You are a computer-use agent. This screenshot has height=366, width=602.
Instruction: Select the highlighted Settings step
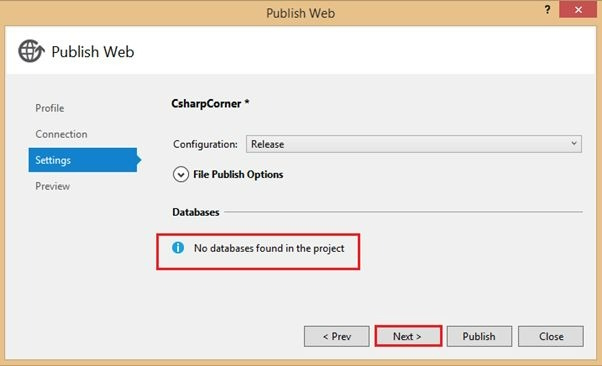coord(83,160)
